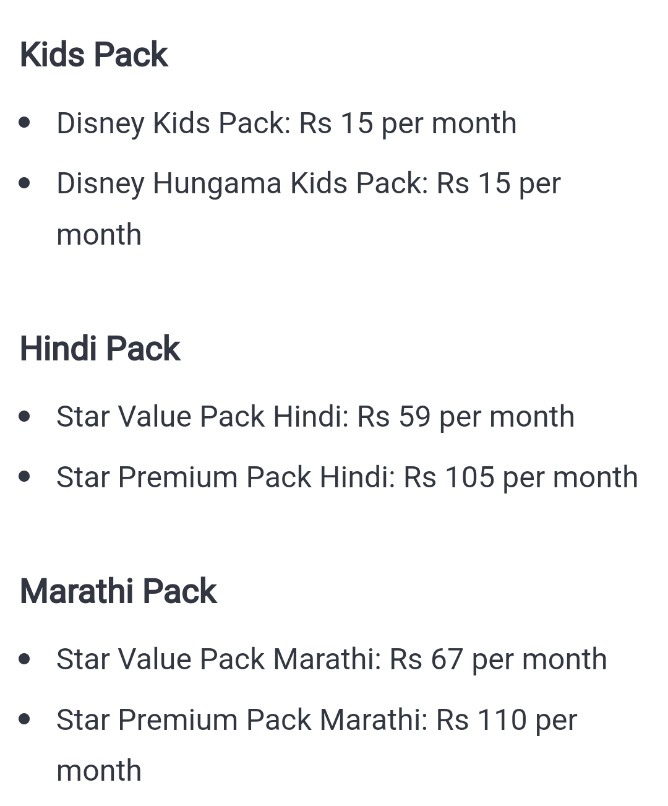
Task: Tap the Rs 67 per month price
Action: coord(498,660)
